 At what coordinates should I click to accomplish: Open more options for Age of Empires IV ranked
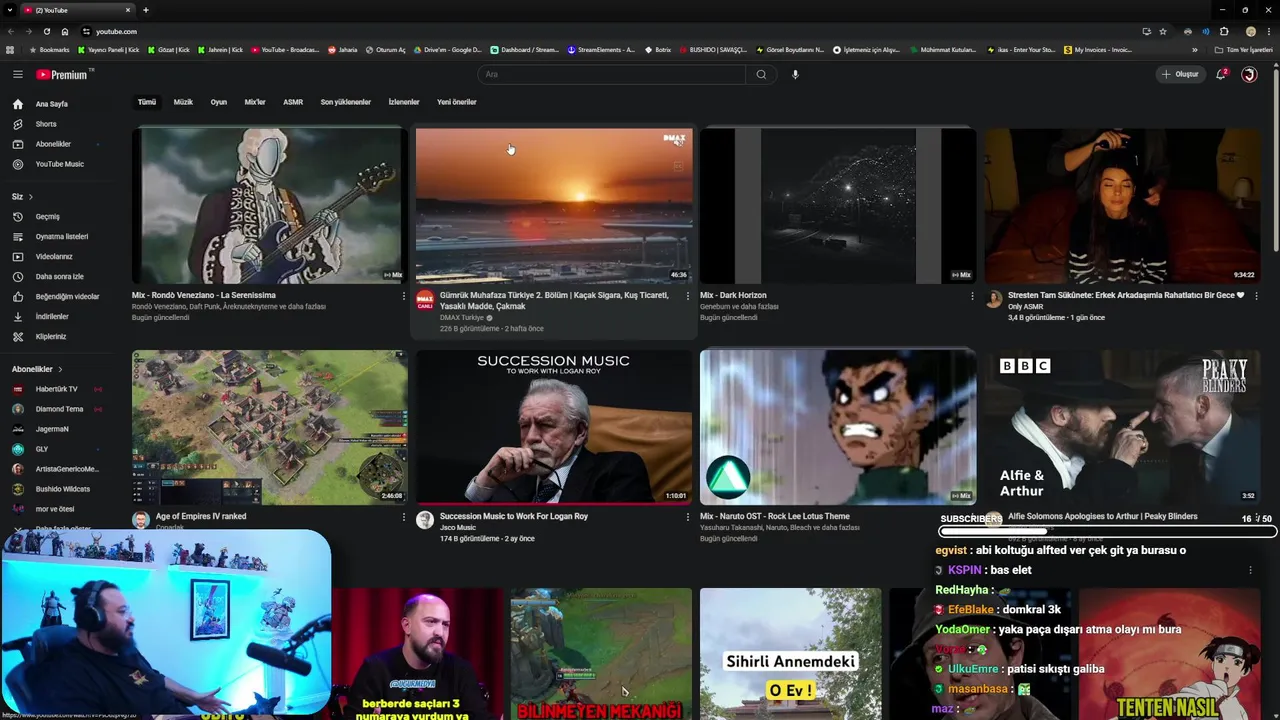(404, 517)
